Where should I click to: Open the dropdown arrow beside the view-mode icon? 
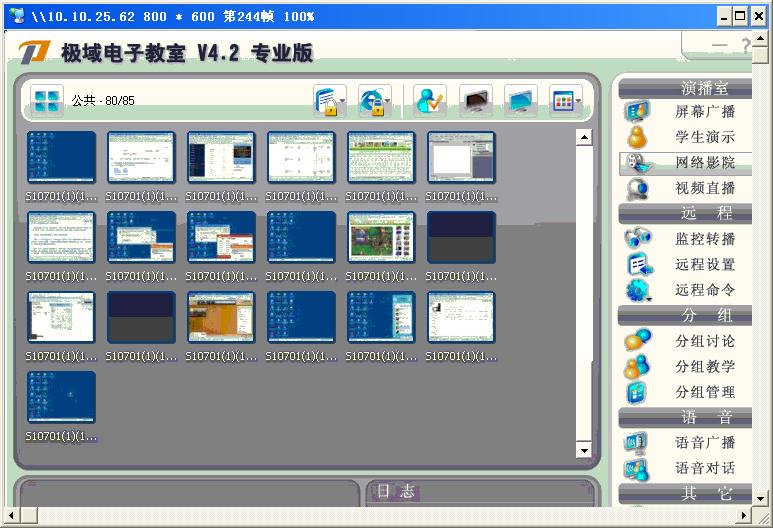579,101
